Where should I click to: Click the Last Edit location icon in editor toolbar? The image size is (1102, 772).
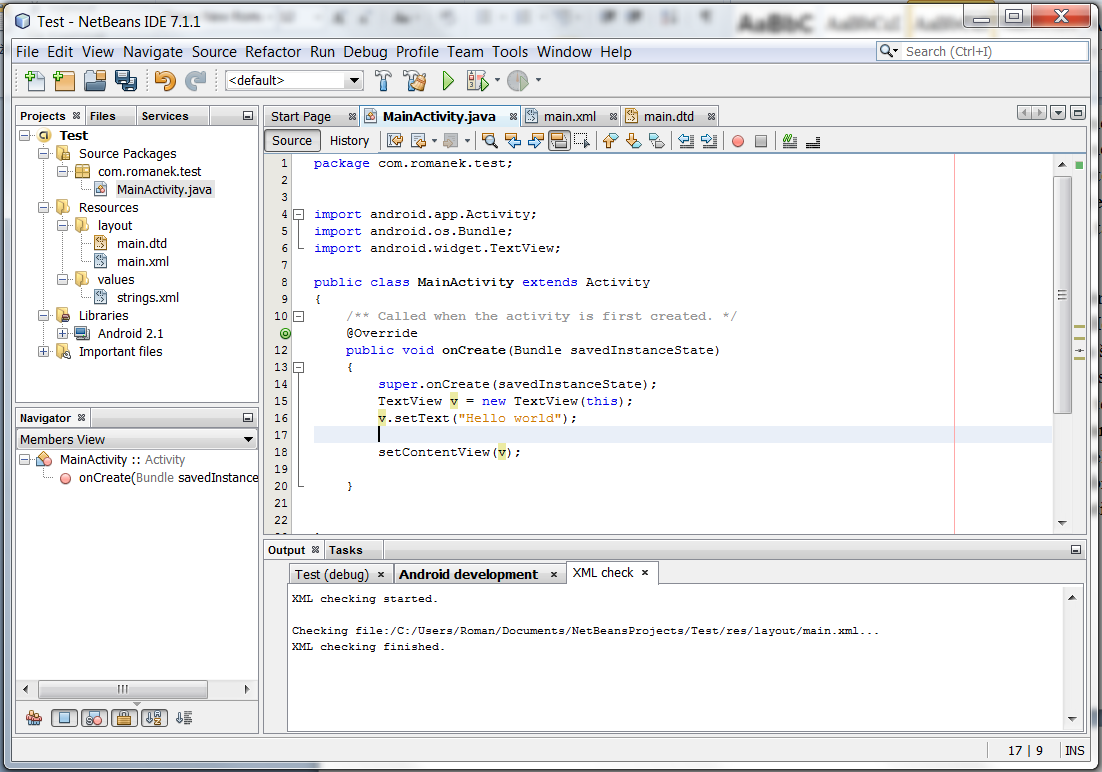click(x=395, y=141)
